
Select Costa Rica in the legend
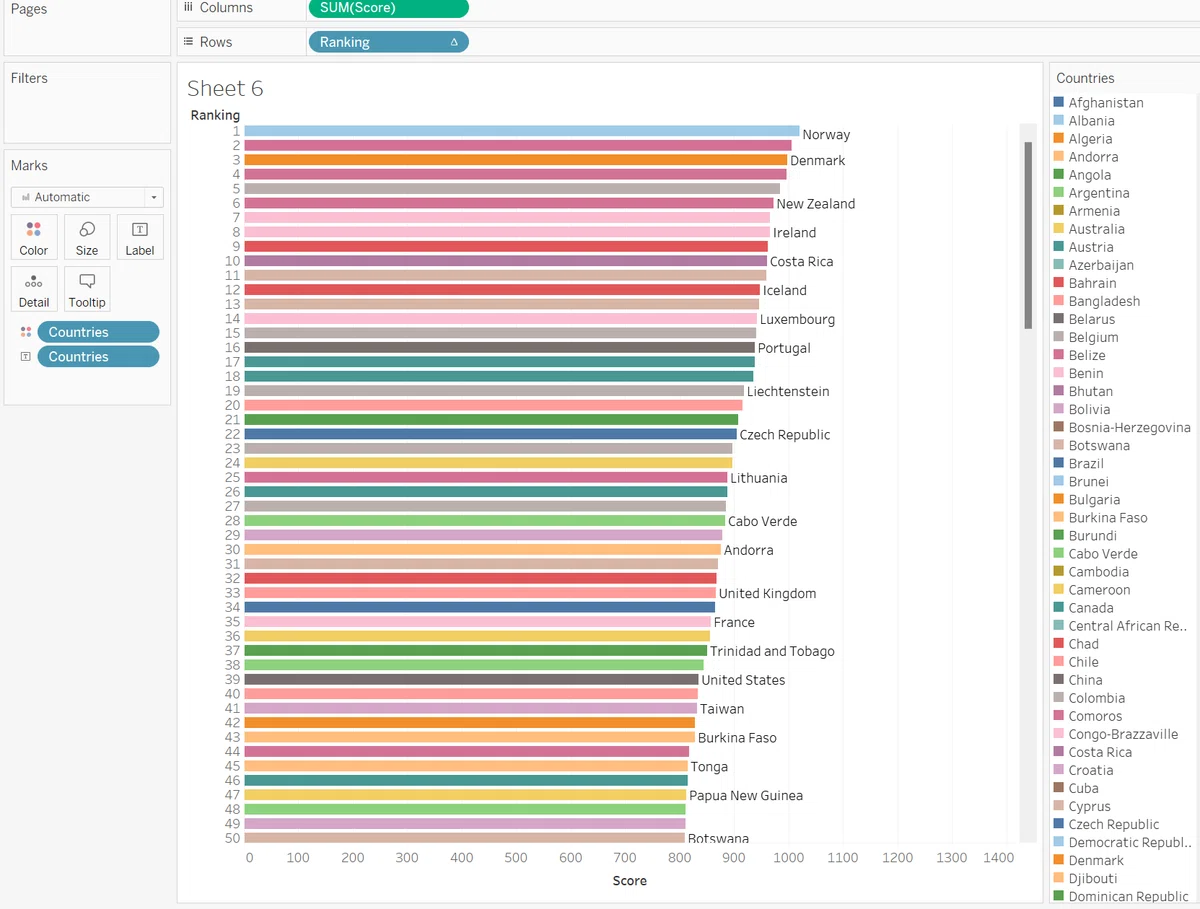tap(1100, 752)
